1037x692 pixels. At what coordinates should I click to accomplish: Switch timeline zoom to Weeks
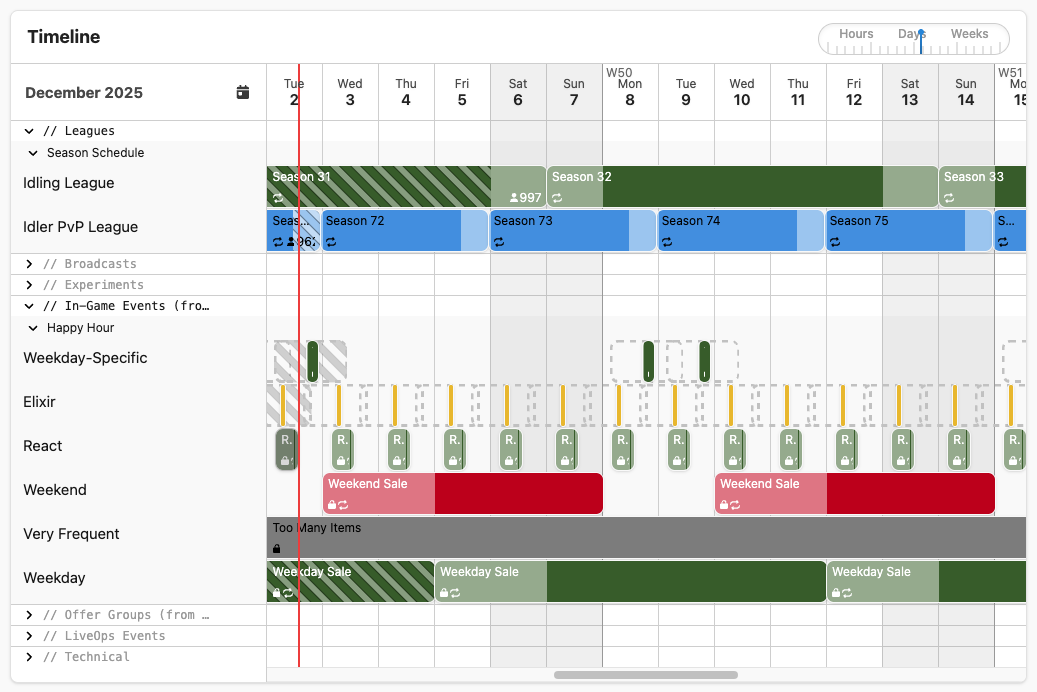coord(969,33)
